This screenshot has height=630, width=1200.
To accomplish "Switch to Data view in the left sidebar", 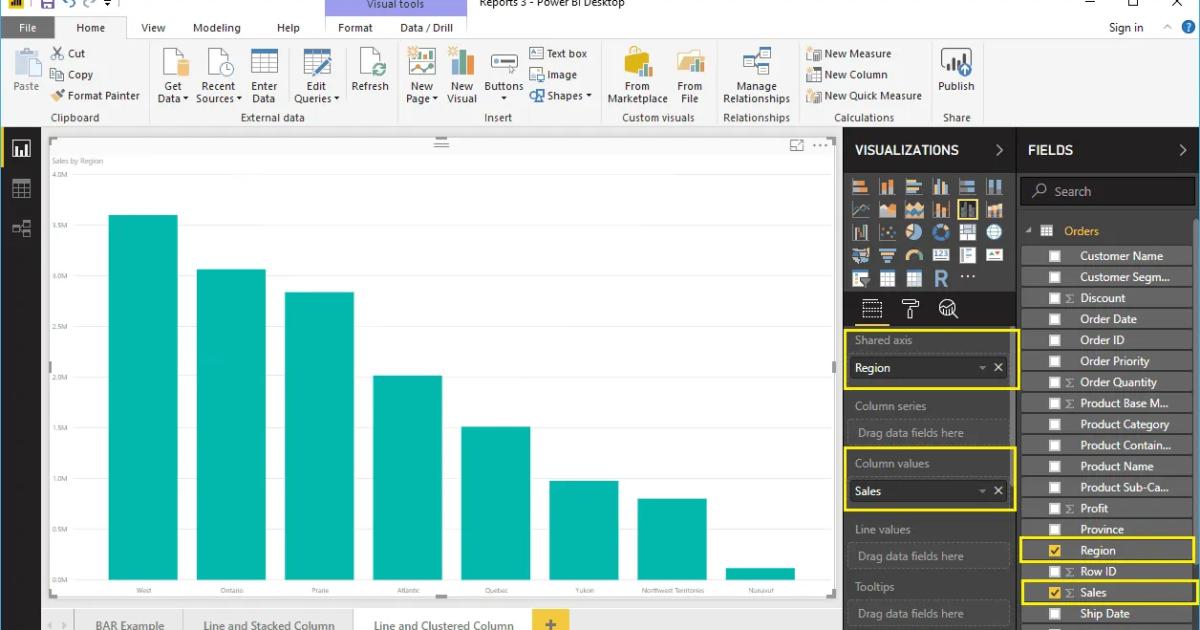I will [21, 188].
